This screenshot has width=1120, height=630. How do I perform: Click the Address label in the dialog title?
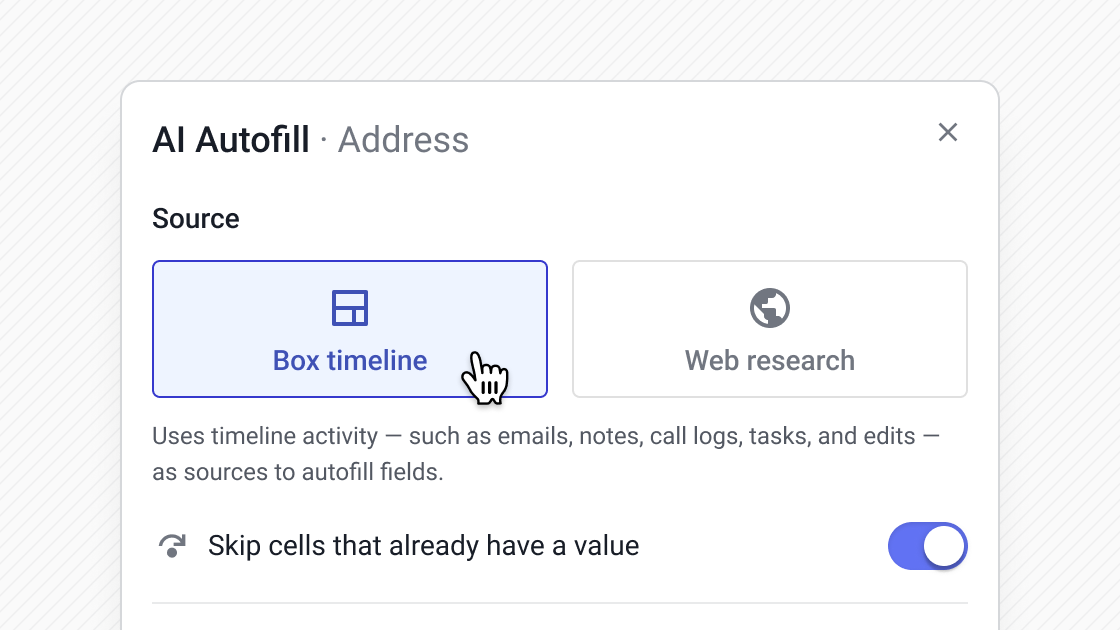403,140
